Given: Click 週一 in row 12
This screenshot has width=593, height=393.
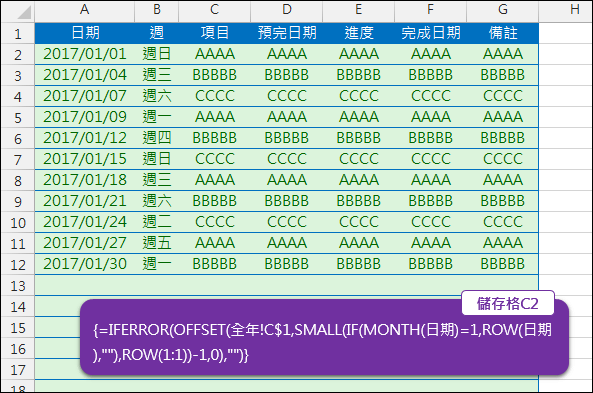Looking at the screenshot, I should pos(157,264).
